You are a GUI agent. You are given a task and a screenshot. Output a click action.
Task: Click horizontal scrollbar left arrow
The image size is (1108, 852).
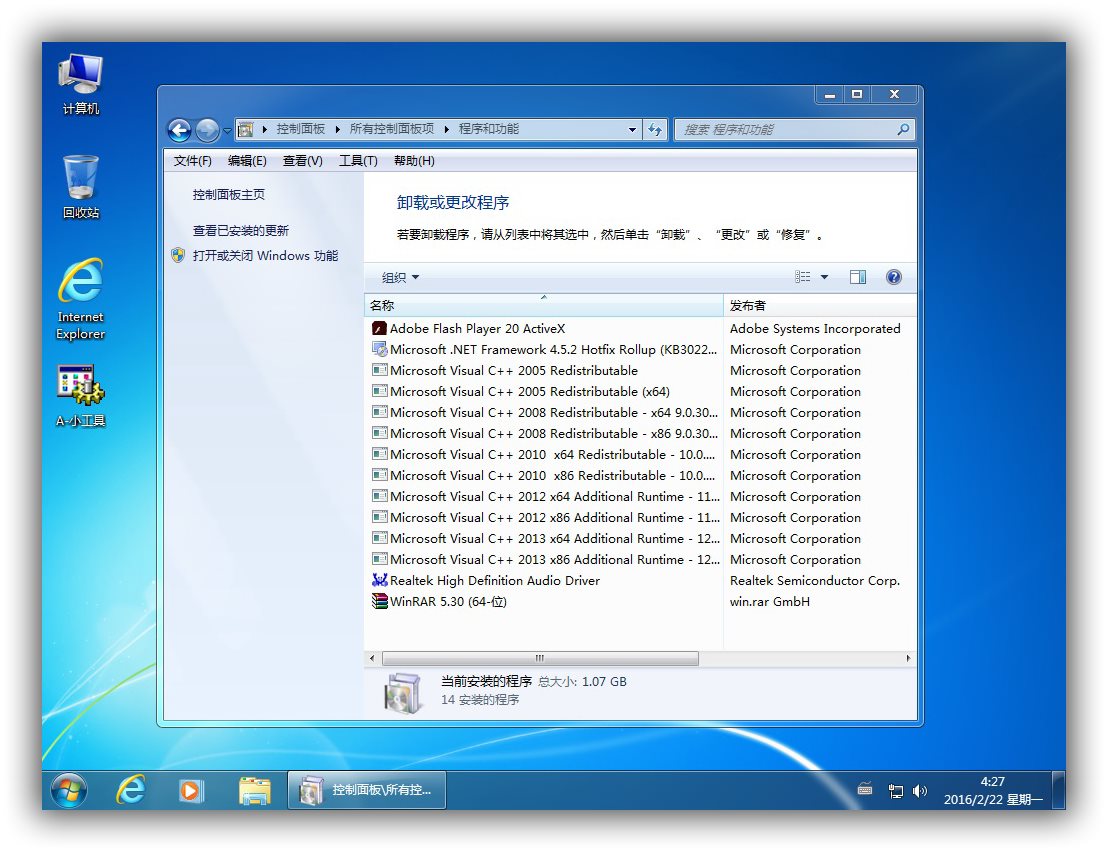coord(372,658)
